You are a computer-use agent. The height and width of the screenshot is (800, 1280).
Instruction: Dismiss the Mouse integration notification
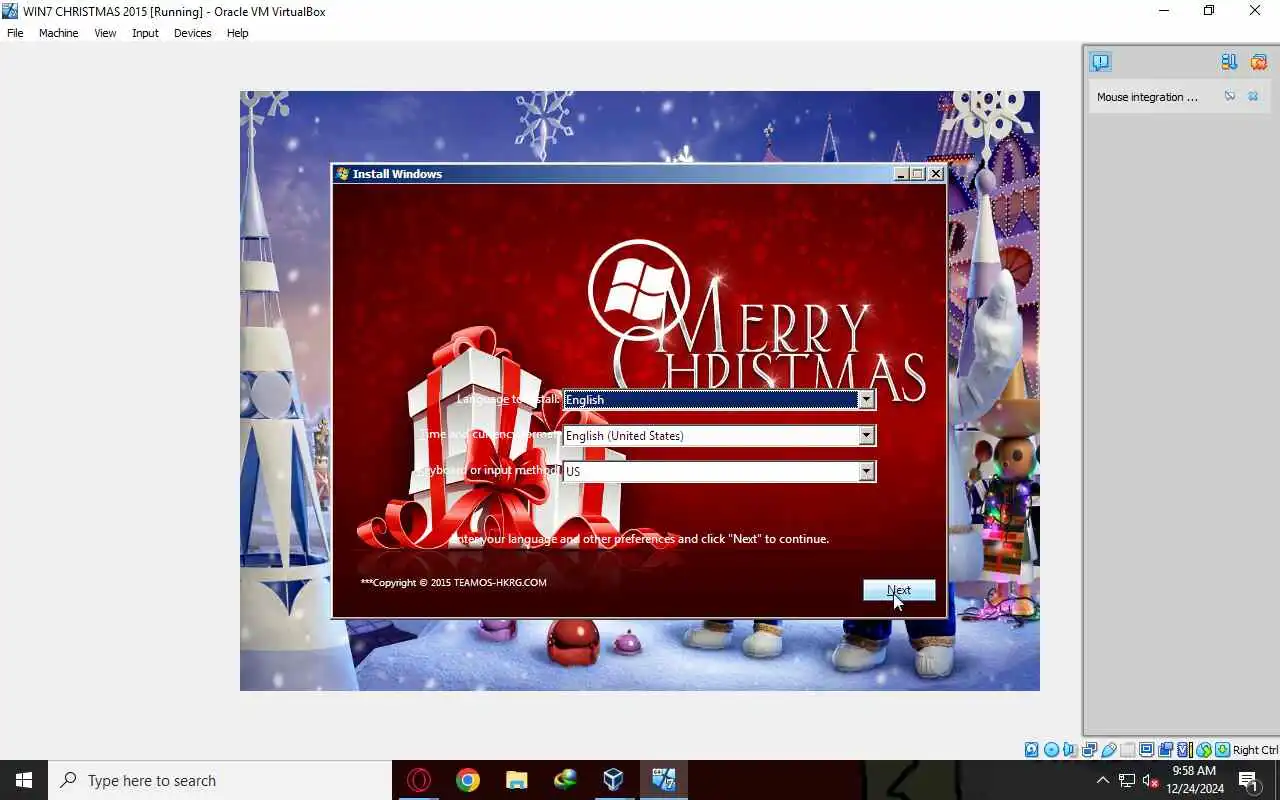(1253, 97)
